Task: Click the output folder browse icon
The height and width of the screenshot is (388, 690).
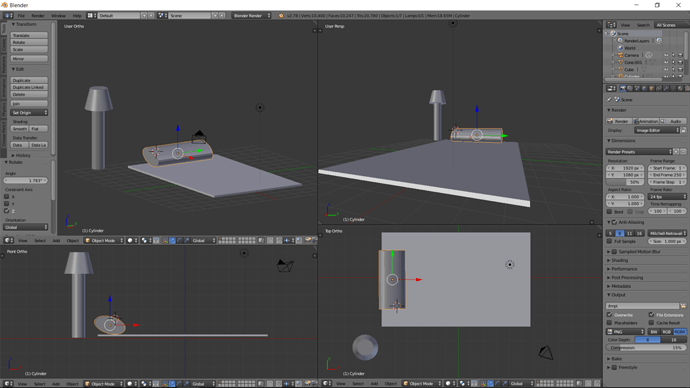Action: 683,306
